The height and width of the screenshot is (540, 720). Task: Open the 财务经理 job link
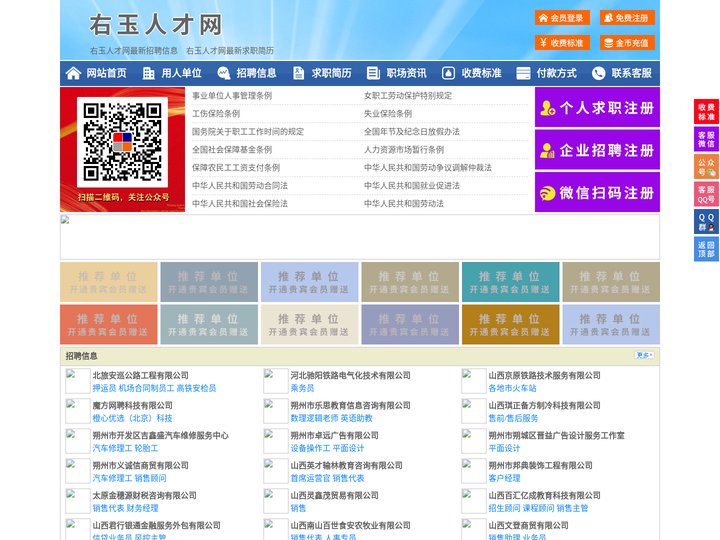pos(142,508)
